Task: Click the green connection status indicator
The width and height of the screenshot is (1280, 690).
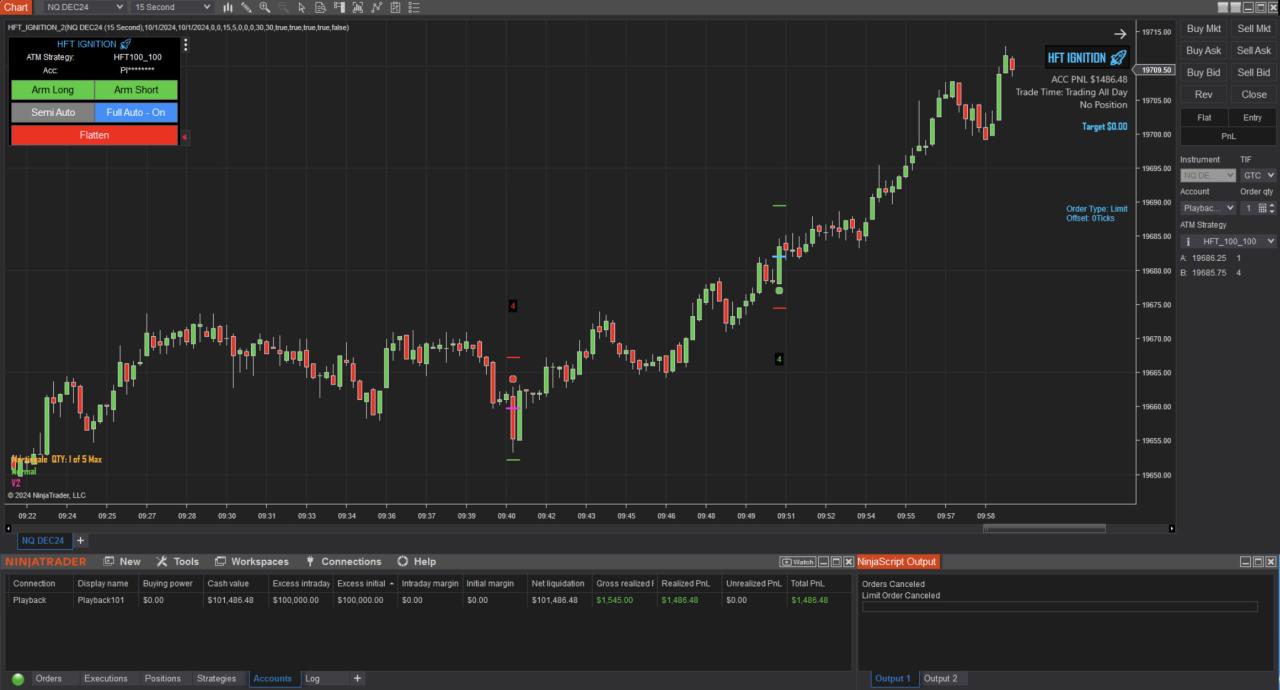Action: pyautogui.click(x=18, y=679)
